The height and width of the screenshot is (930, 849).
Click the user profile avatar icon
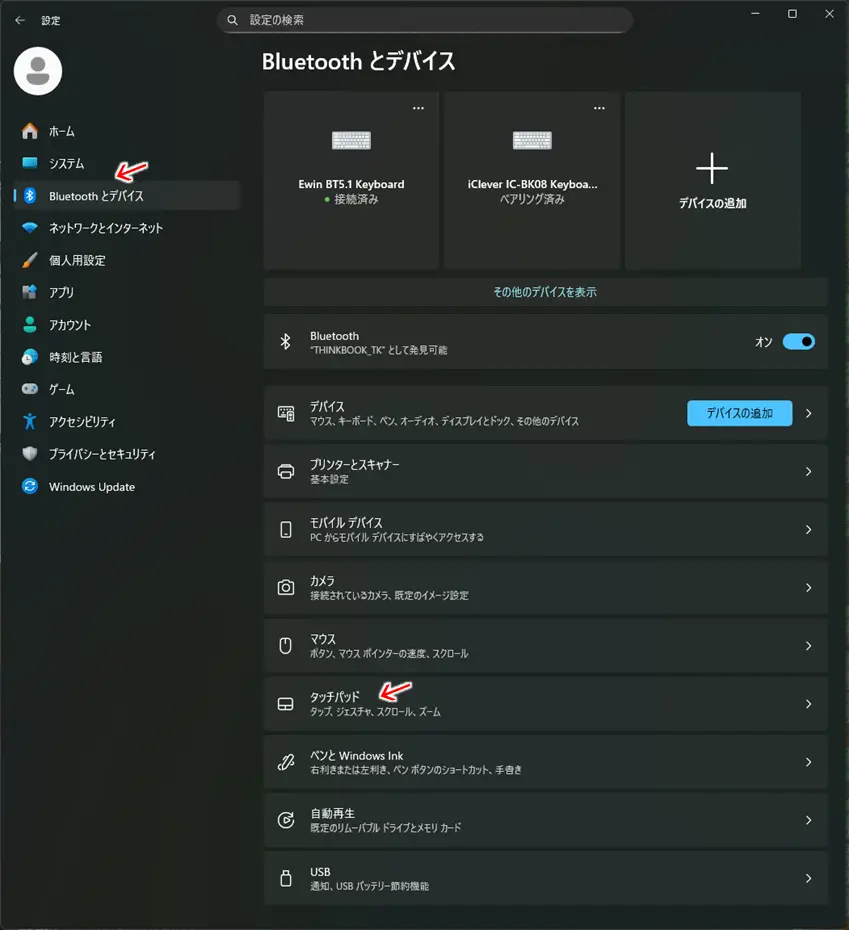point(38,71)
